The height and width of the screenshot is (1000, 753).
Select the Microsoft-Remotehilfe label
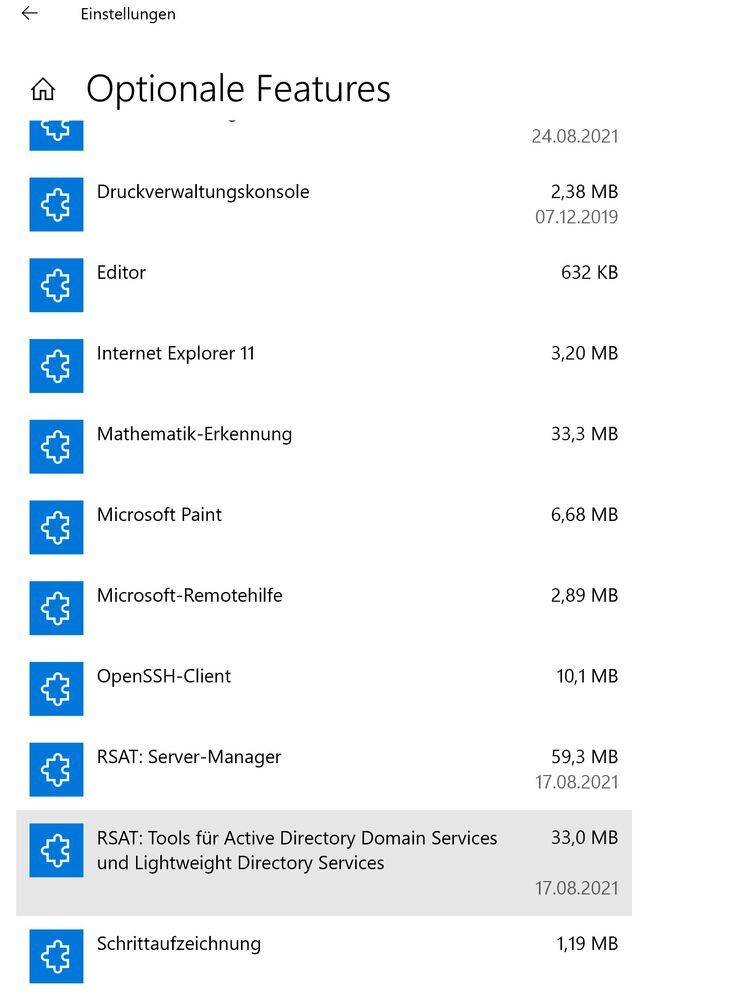point(189,596)
